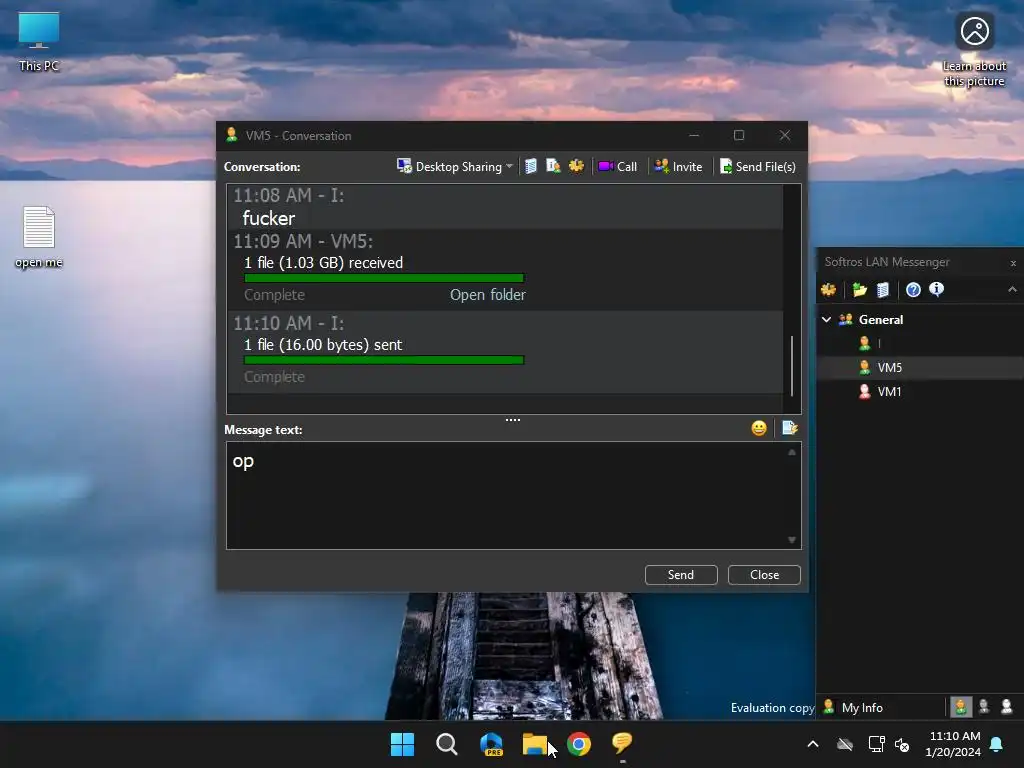Invite users to the conversation
Image resolution: width=1024 pixels, height=768 pixels.
(679, 167)
